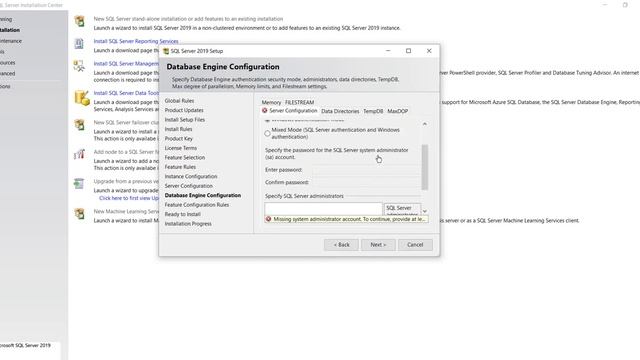Open Install SQL Server Data Tools link
640x360 pixels.
pos(126,93)
